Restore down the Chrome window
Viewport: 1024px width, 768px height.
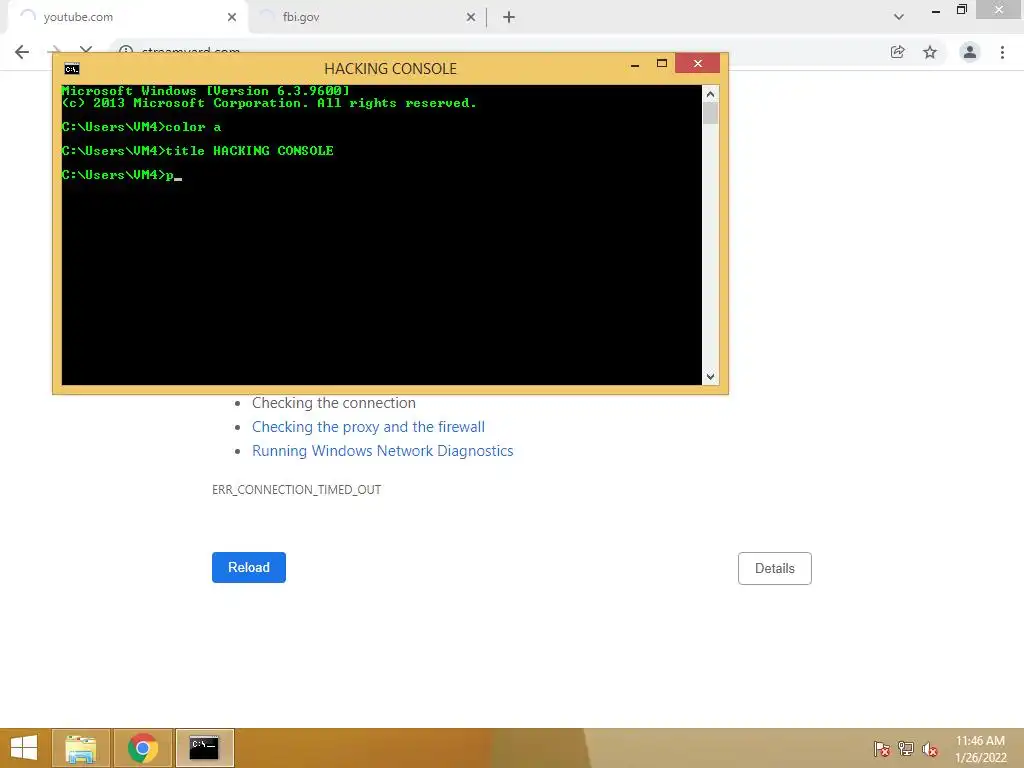pos(961,9)
